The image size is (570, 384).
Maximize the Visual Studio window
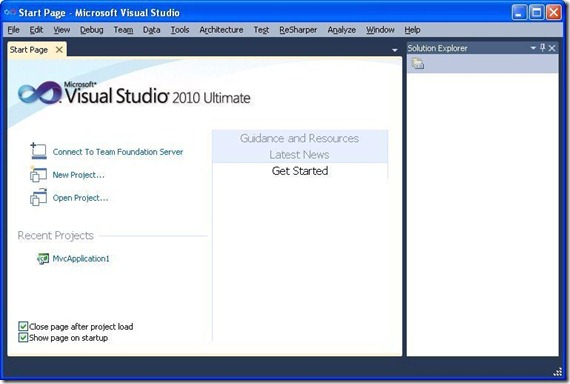[x=537, y=12]
